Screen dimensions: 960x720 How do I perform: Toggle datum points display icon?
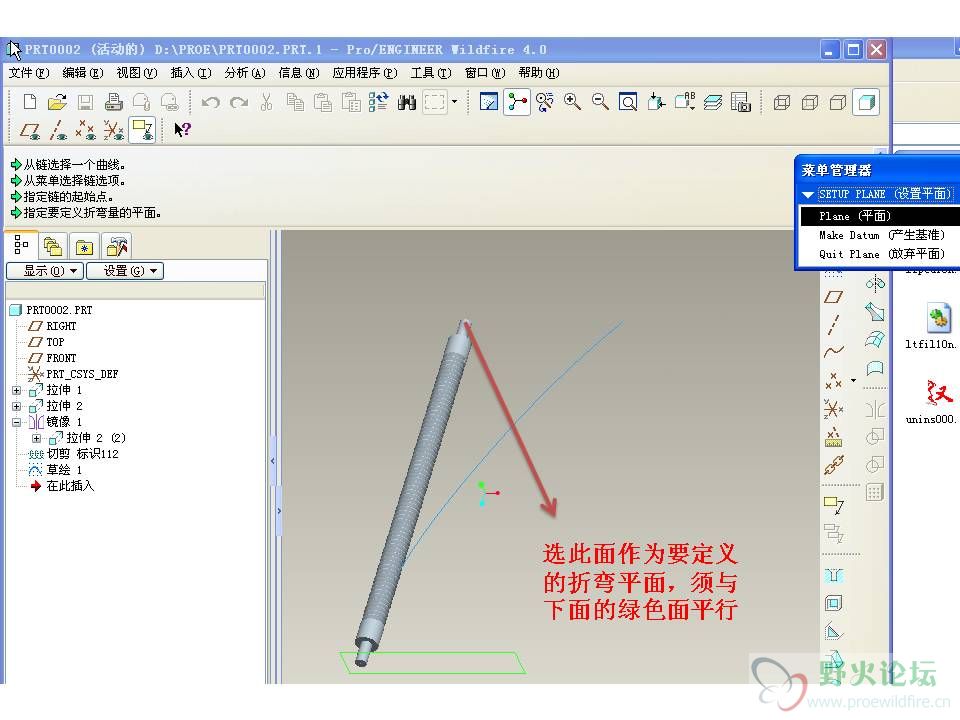[x=86, y=130]
